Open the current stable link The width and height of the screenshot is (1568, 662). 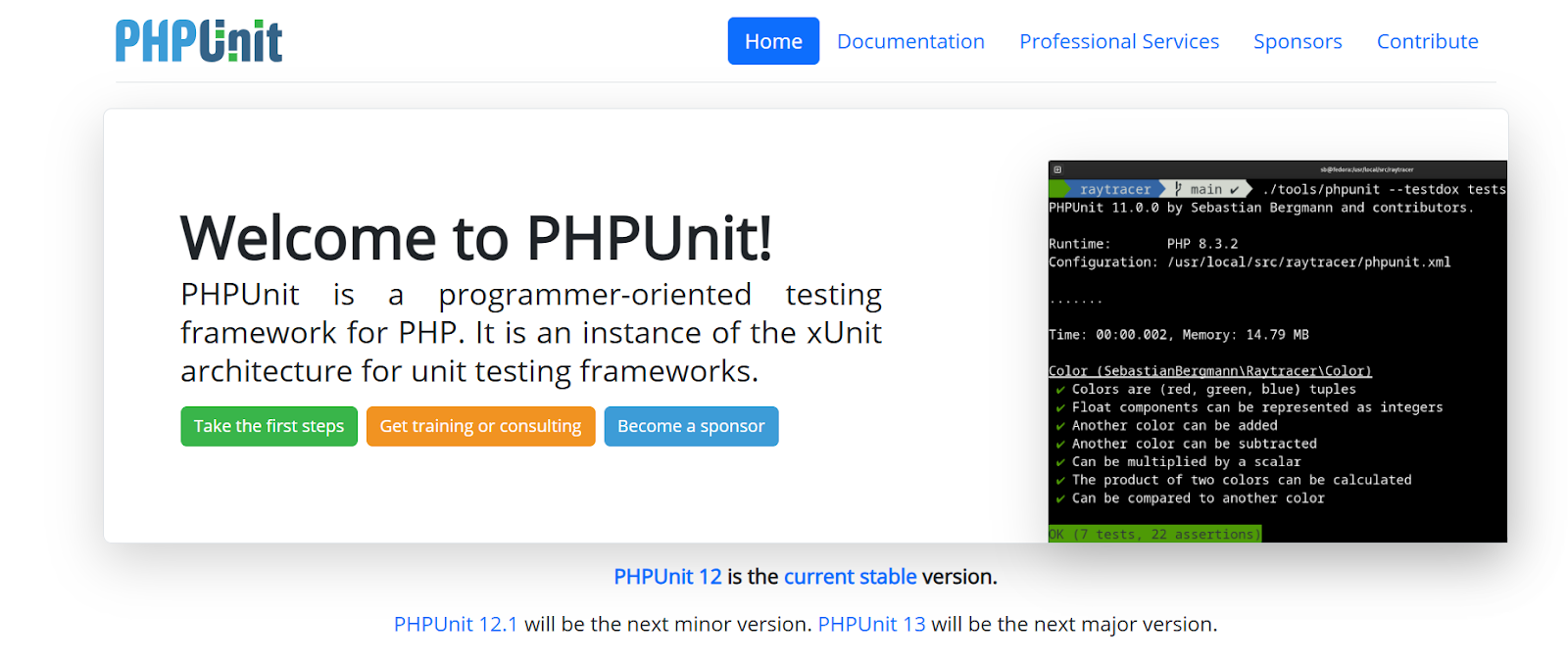point(850,577)
